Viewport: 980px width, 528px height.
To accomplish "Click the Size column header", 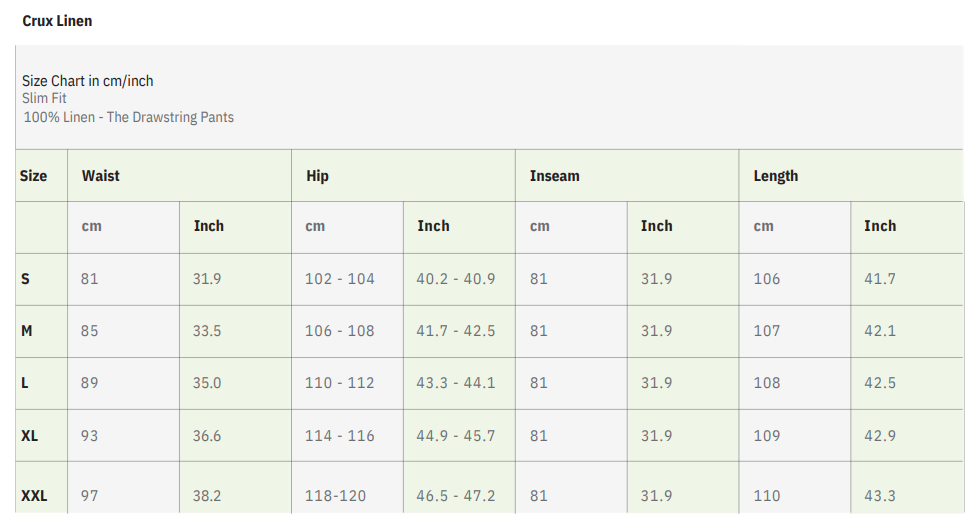I will tap(33, 176).
